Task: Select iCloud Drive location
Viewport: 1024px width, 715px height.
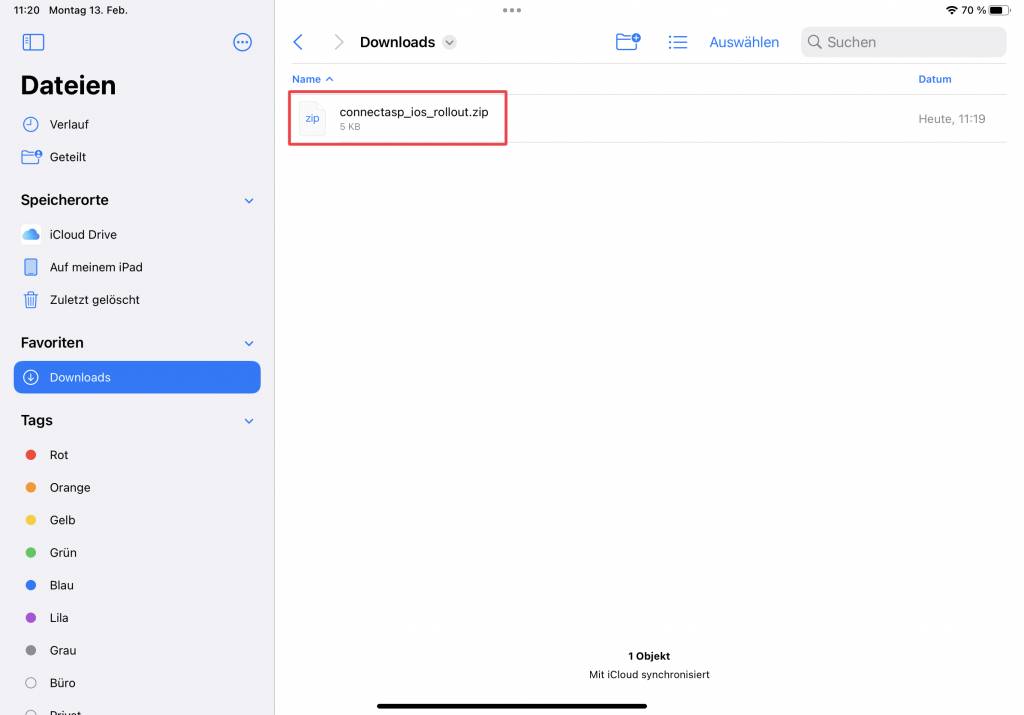Action: 82,235
